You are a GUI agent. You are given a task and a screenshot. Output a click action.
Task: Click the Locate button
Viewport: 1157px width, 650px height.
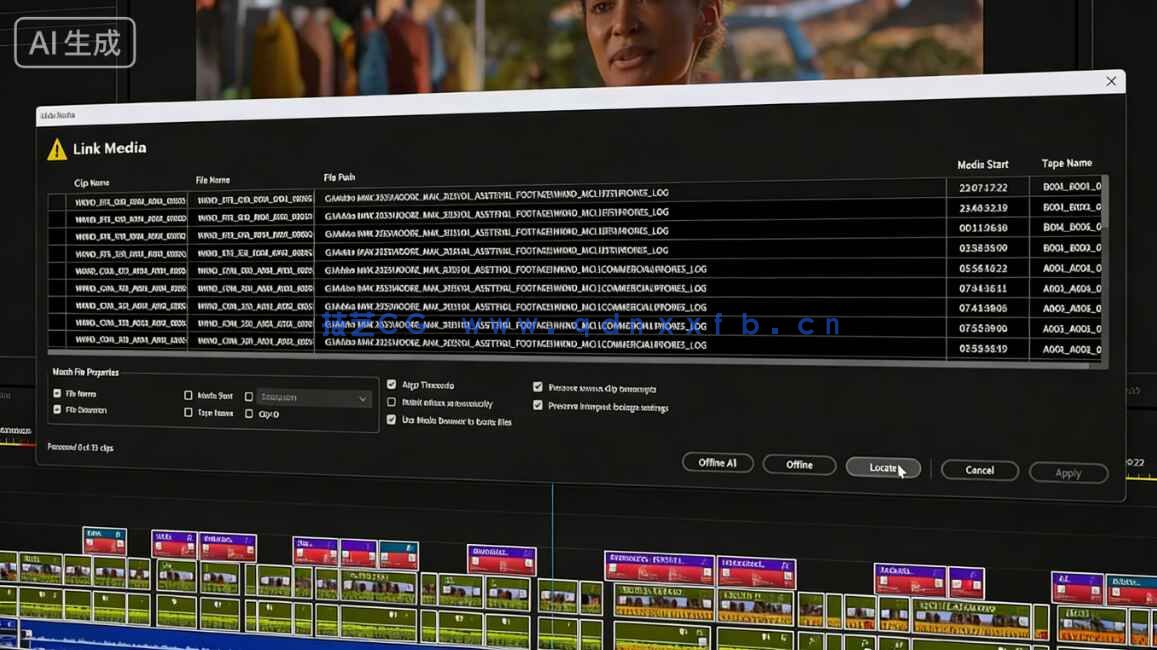coord(883,465)
